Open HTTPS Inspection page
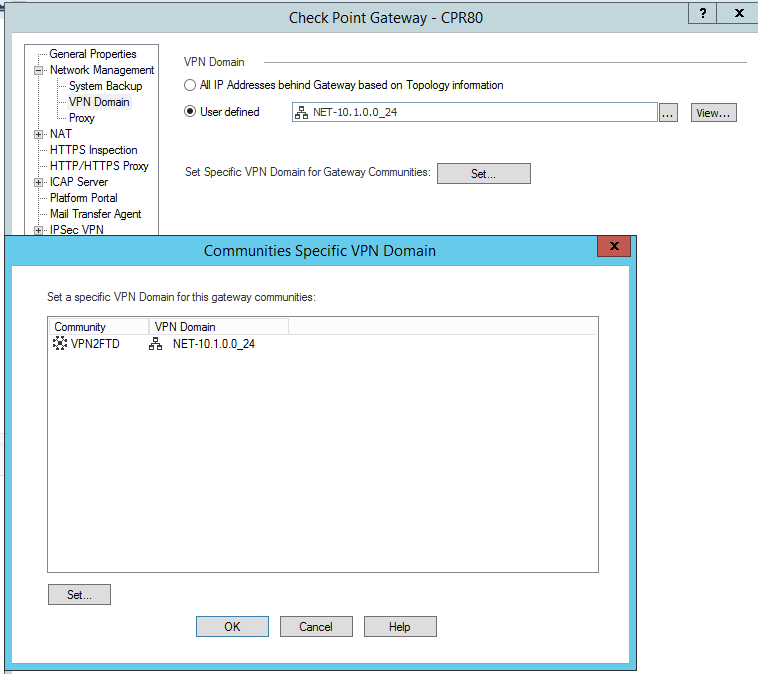 [x=93, y=150]
